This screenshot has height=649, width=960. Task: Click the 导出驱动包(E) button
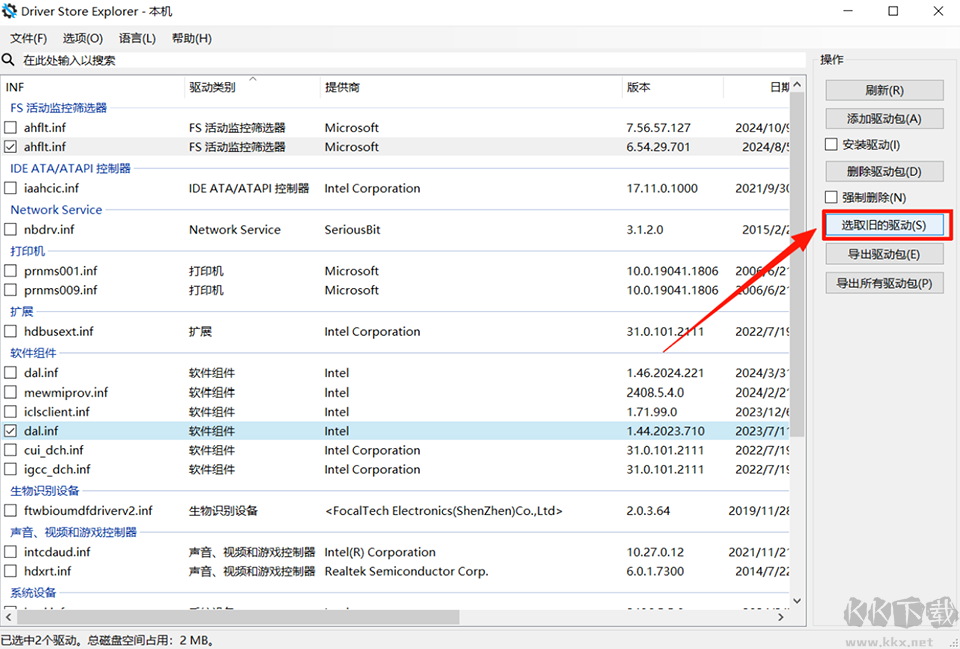pyautogui.click(x=884, y=254)
